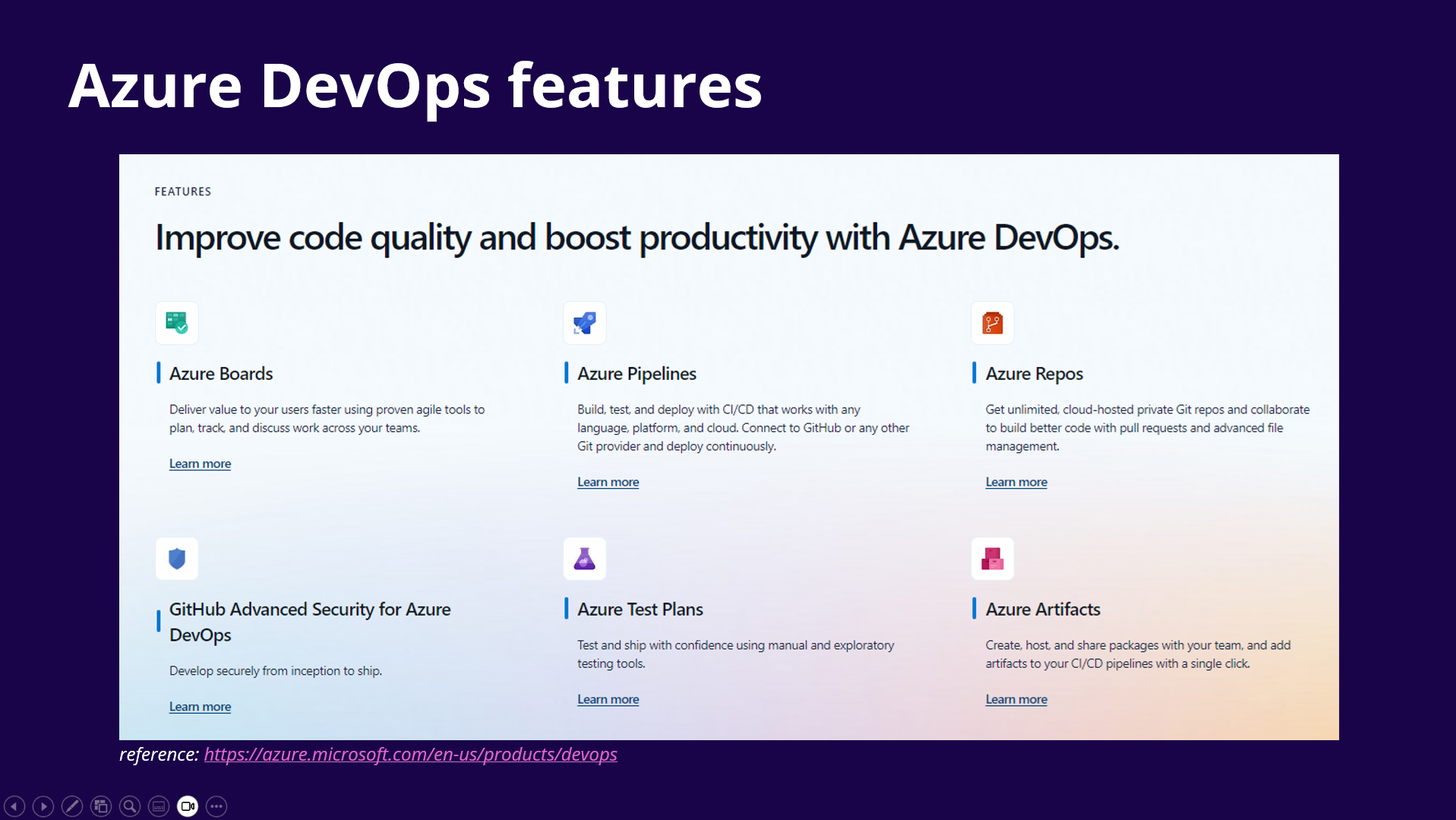Click the Azure Boards icon
The image size is (1456, 820).
click(177, 323)
